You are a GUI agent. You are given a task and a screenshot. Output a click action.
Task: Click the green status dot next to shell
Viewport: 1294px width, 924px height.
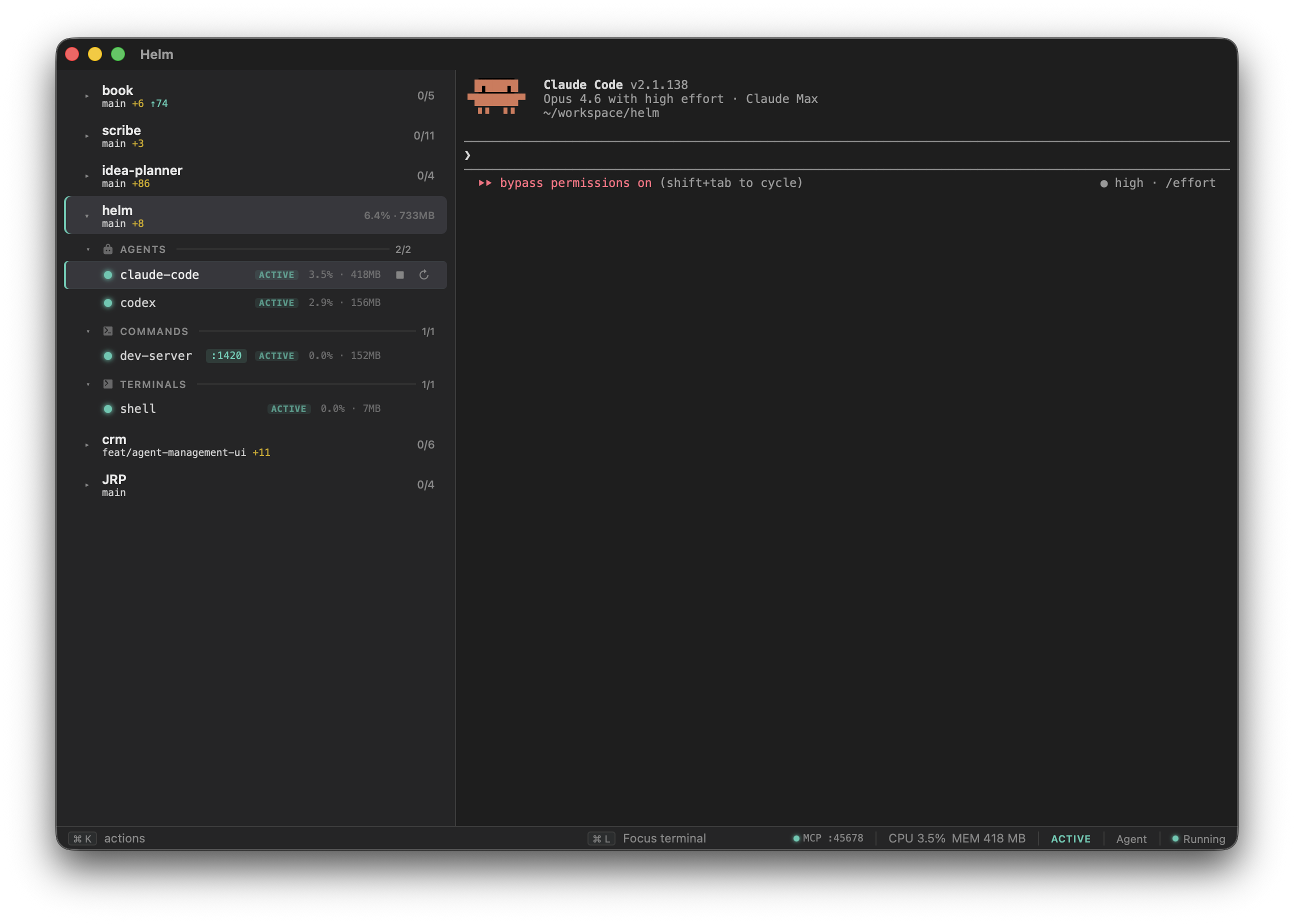(x=107, y=408)
